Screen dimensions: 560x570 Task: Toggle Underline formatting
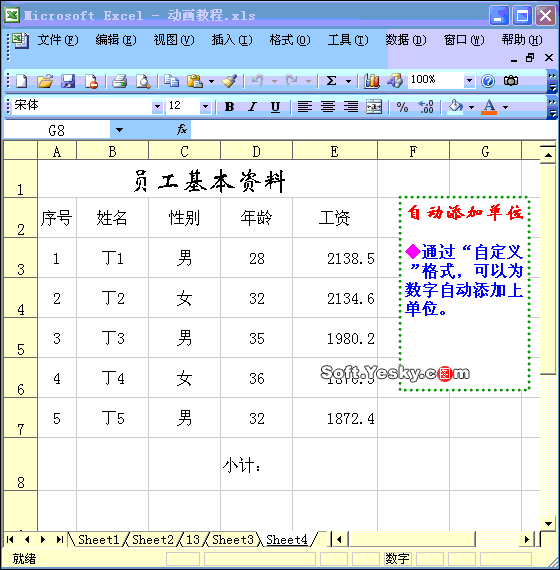[275, 107]
